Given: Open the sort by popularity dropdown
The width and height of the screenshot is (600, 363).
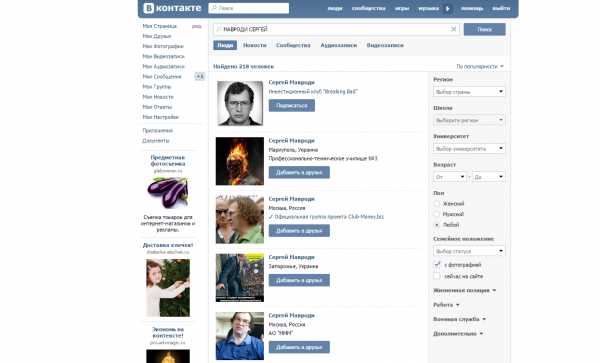Looking at the screenshot, I should point(480,67).
